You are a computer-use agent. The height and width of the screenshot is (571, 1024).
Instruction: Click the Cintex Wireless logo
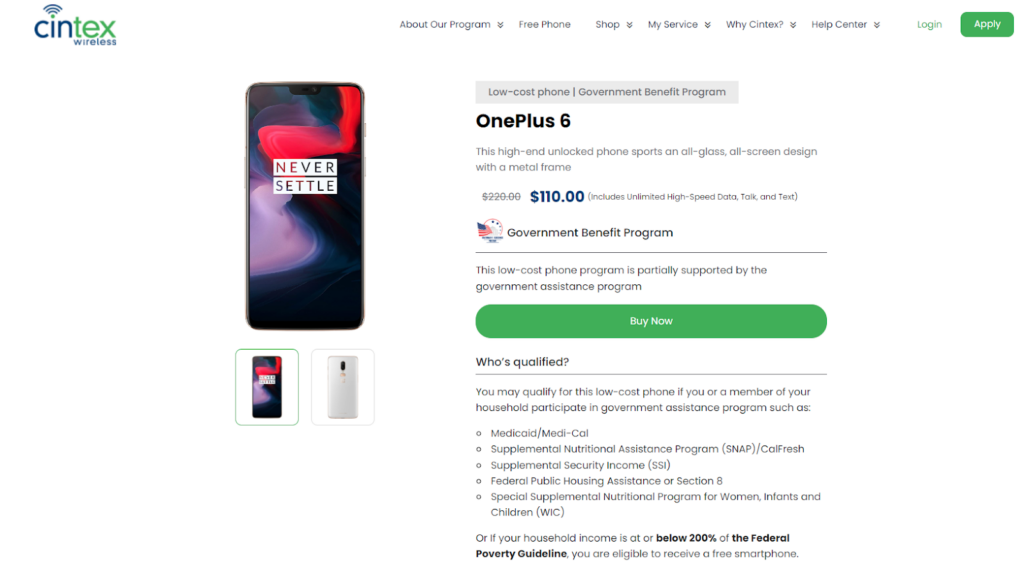click(75, 25)
